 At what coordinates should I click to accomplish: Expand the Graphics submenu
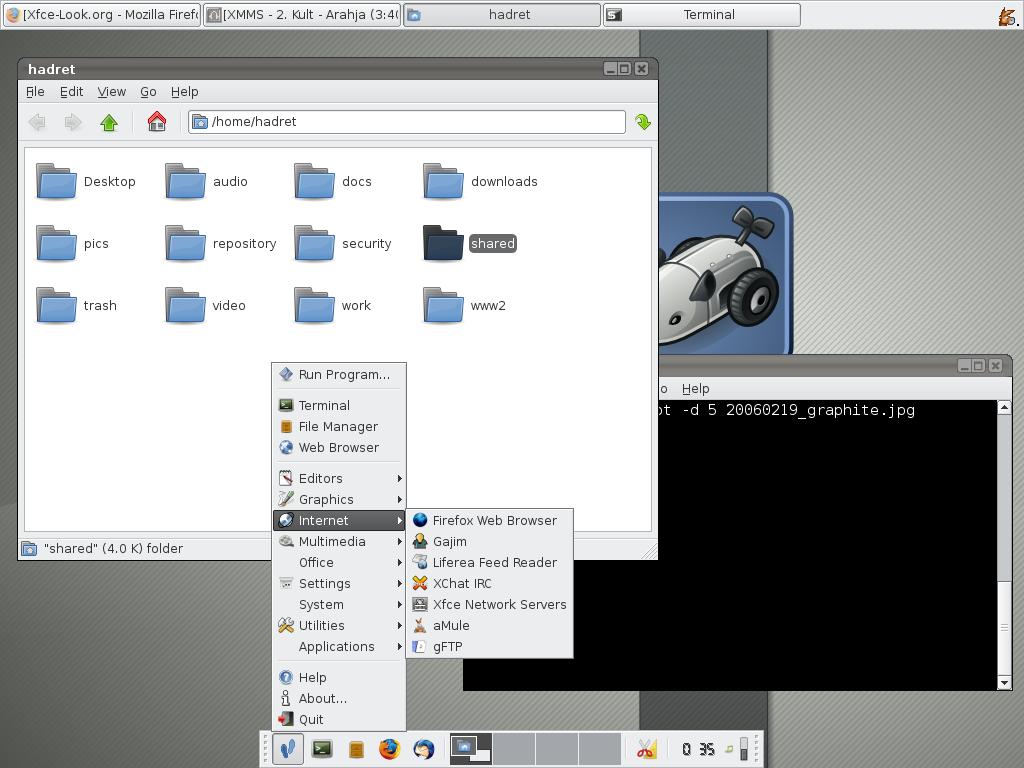tap(340, 500)
